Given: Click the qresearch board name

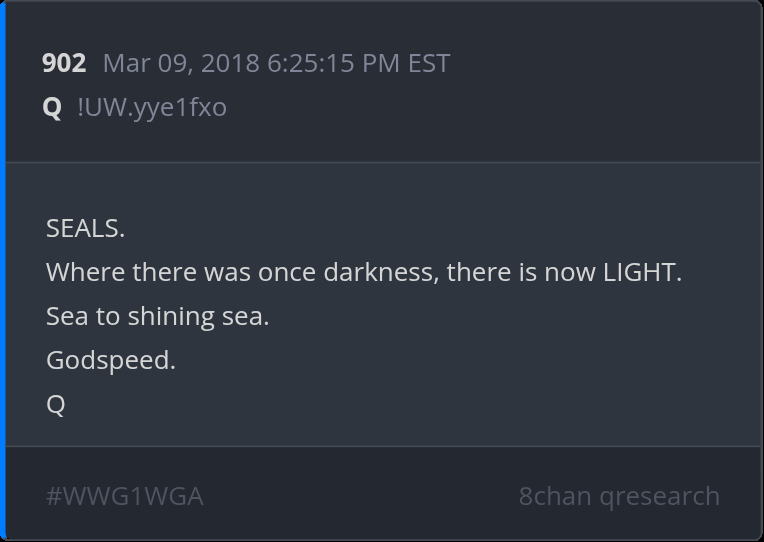Looking at the screenshot, I should pos(660,496).
